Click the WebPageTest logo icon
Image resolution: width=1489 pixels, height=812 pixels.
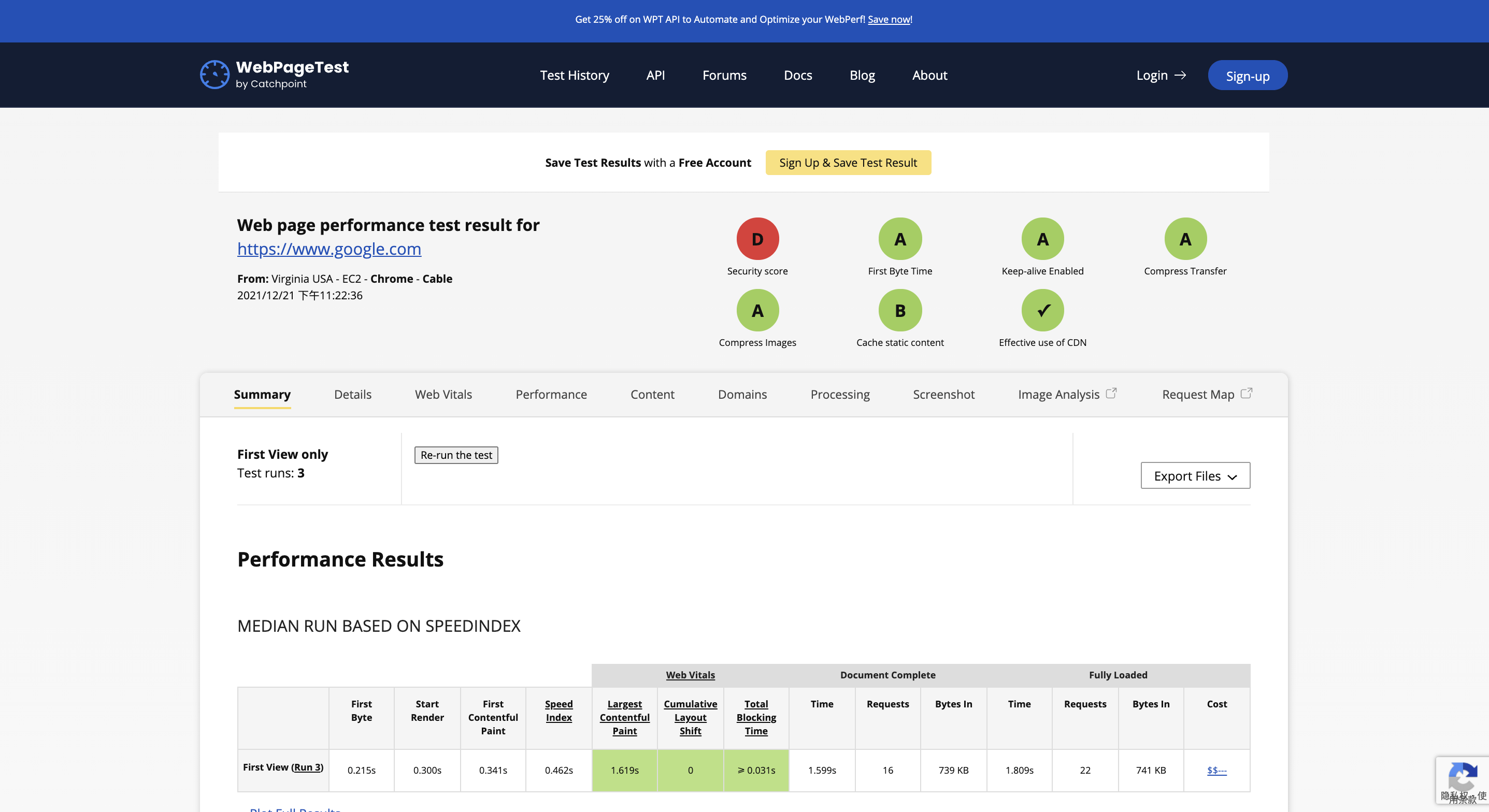point(214,75)
